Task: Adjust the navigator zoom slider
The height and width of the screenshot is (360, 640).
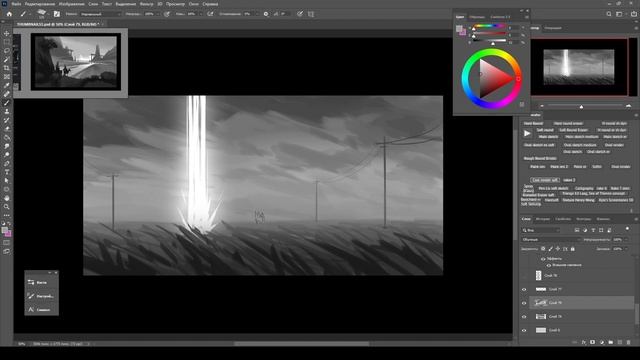Action: coord(581,106)
